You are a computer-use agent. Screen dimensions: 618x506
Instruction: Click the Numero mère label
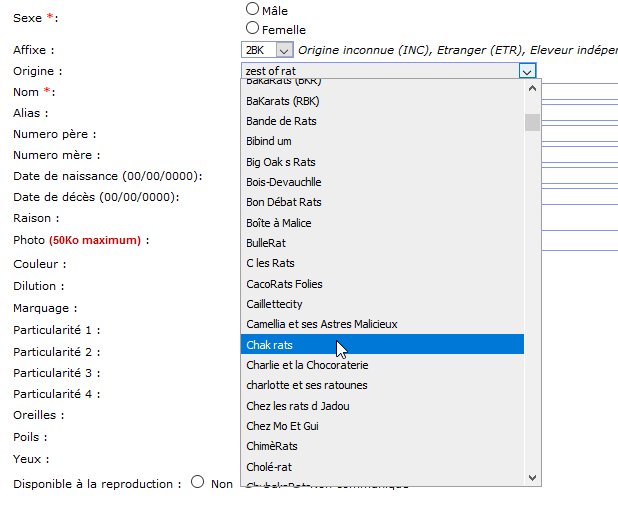57,155
